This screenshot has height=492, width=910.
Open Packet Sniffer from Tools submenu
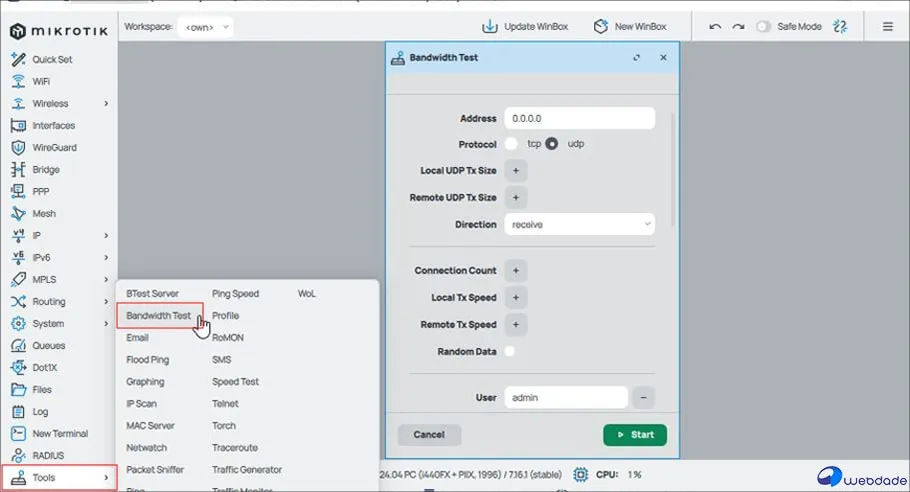[x=155, y=470]
